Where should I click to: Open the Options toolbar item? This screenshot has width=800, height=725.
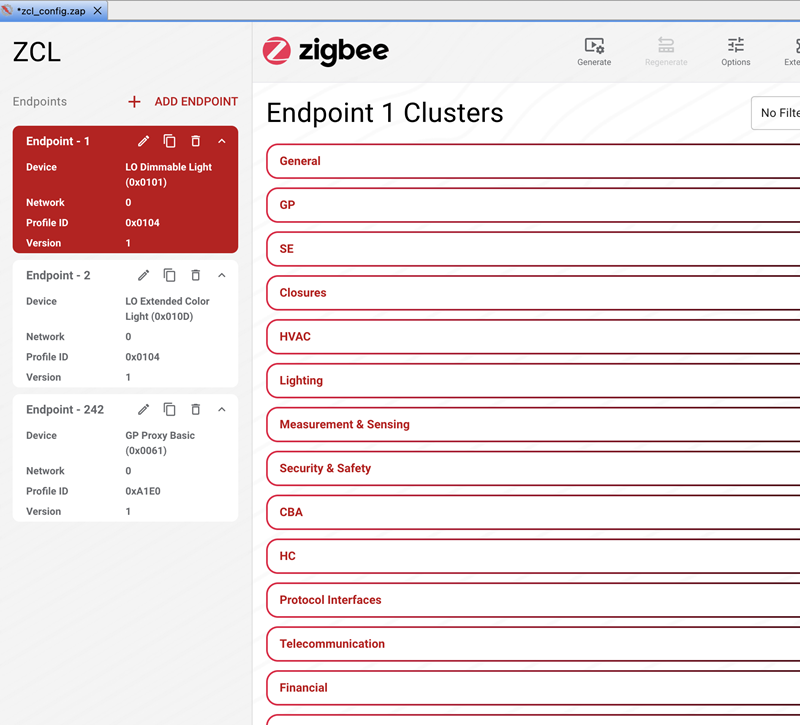(x=735, y=51)
